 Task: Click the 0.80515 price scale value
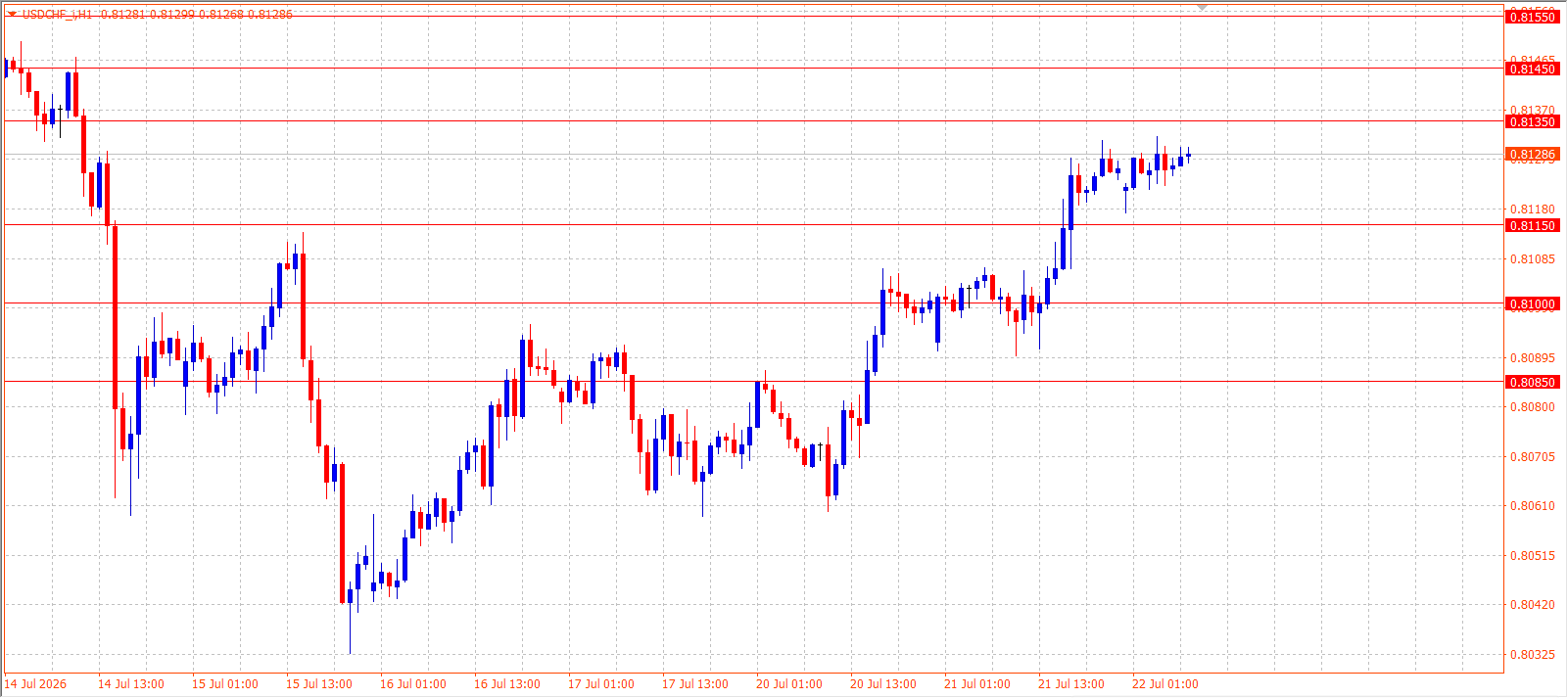(x=1532, y=556)
